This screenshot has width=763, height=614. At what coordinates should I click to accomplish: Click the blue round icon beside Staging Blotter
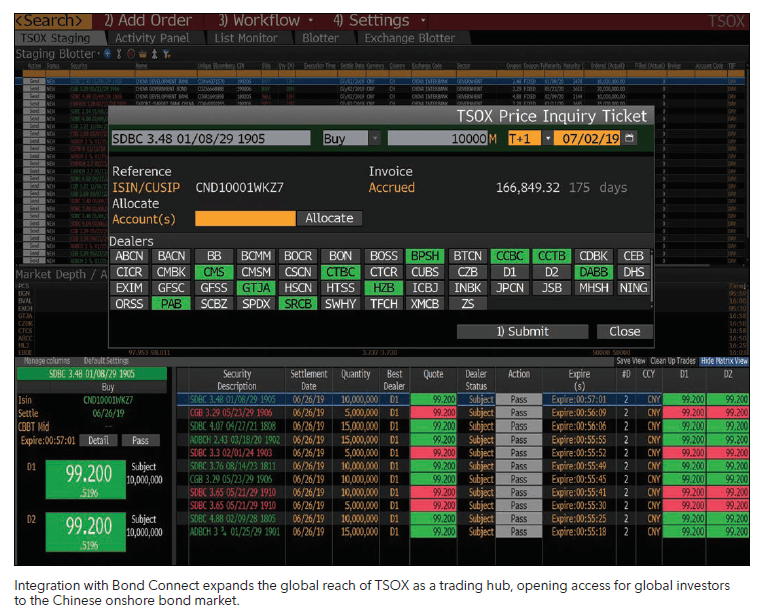pyautogui.click(x=107, y=54)
